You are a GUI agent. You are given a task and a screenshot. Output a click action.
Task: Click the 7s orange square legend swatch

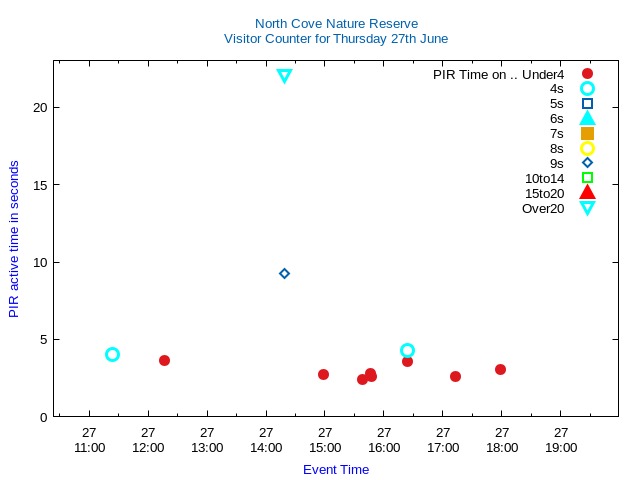[587, 133]
